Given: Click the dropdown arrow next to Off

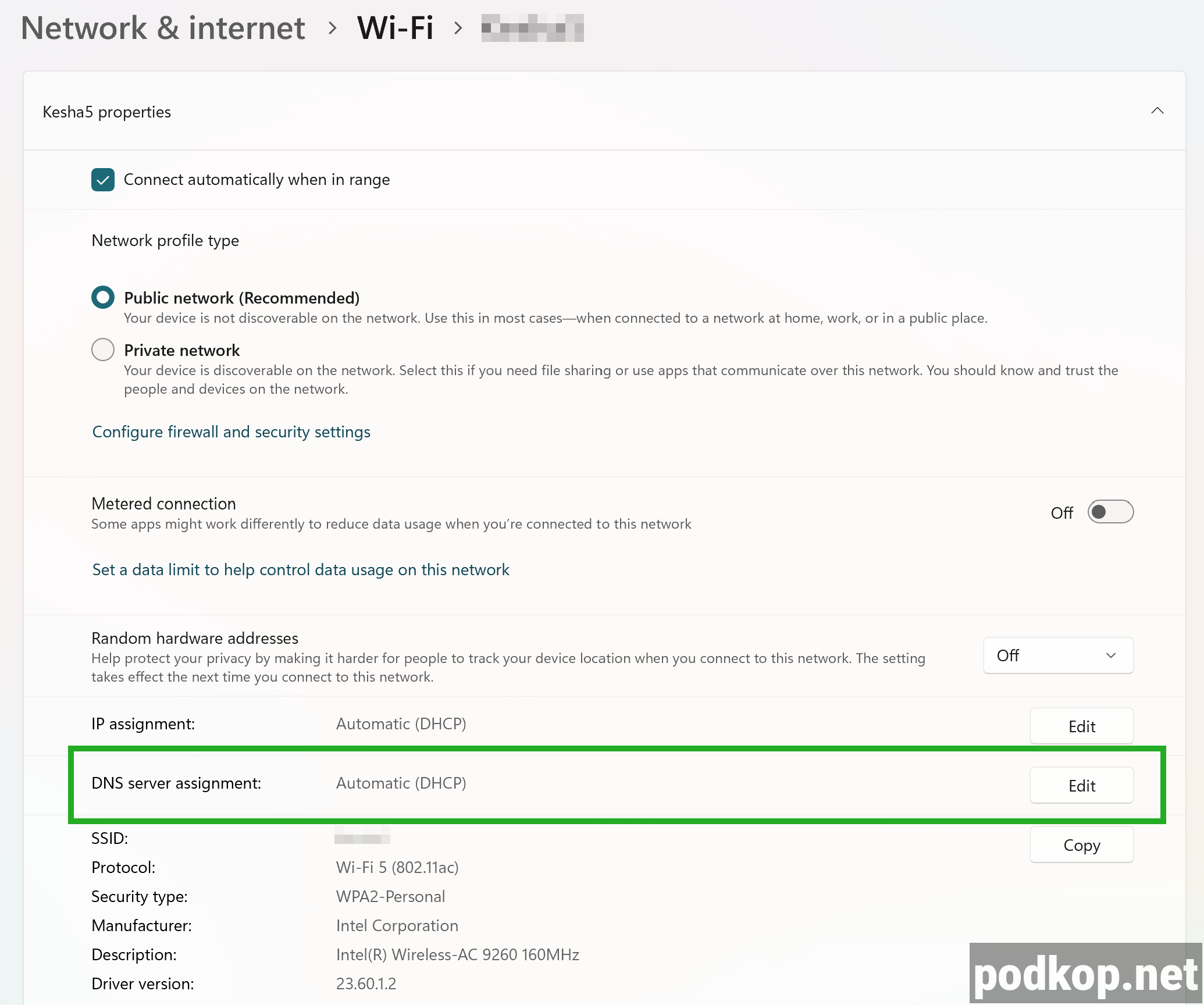Looking at the screenshot, I should pos(1110,655).
